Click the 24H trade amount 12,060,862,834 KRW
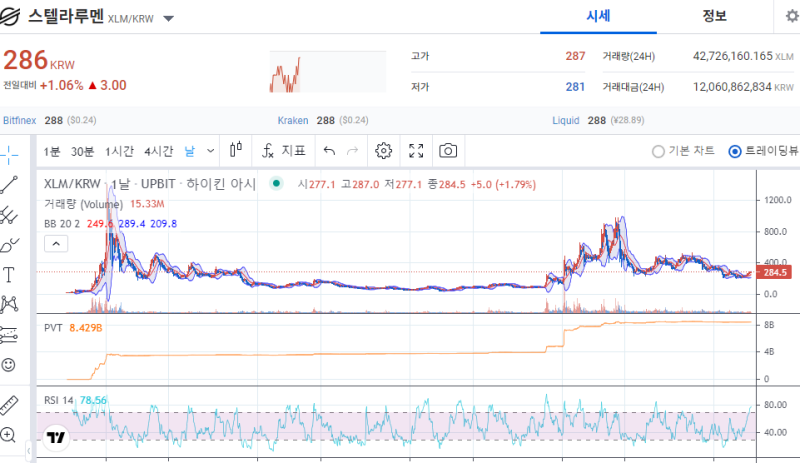This screenshot has width=800, height=463. coord(743,87)
